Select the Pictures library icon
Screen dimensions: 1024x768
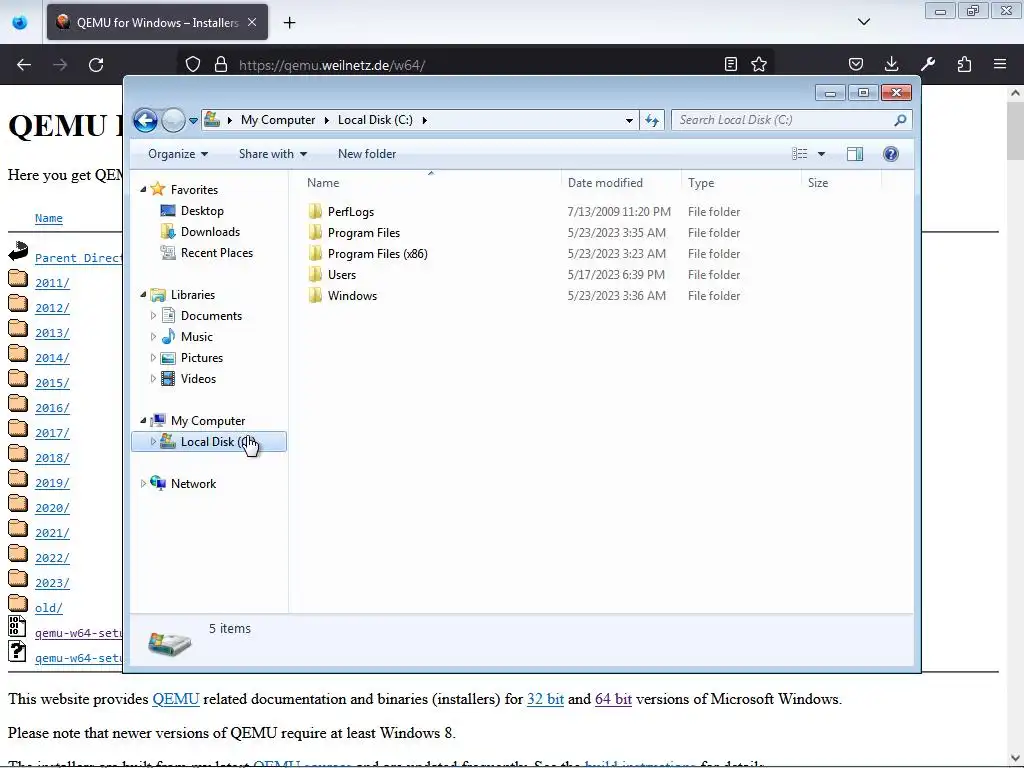168,358
